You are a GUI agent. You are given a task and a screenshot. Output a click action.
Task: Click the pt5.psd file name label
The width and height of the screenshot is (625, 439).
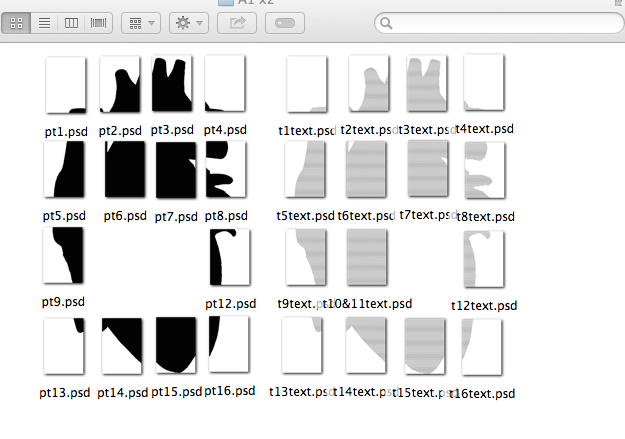click(64, 216)
